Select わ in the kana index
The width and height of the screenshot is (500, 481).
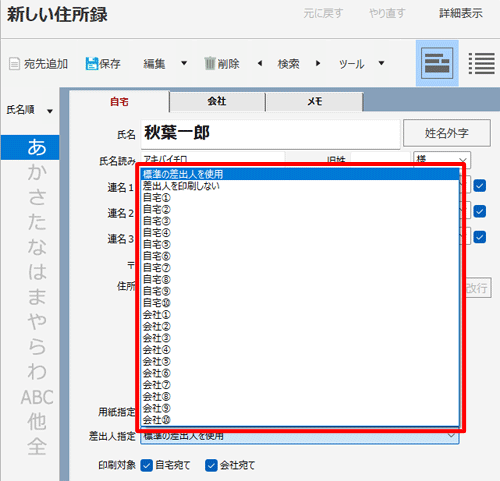coord(37,371)
